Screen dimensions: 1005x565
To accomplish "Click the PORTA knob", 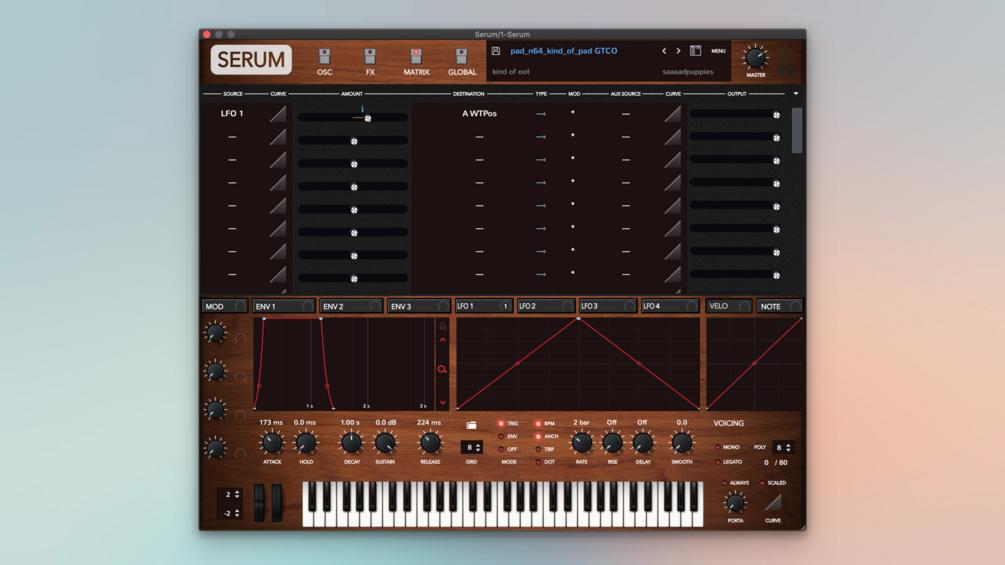I will tap(735, 503).
